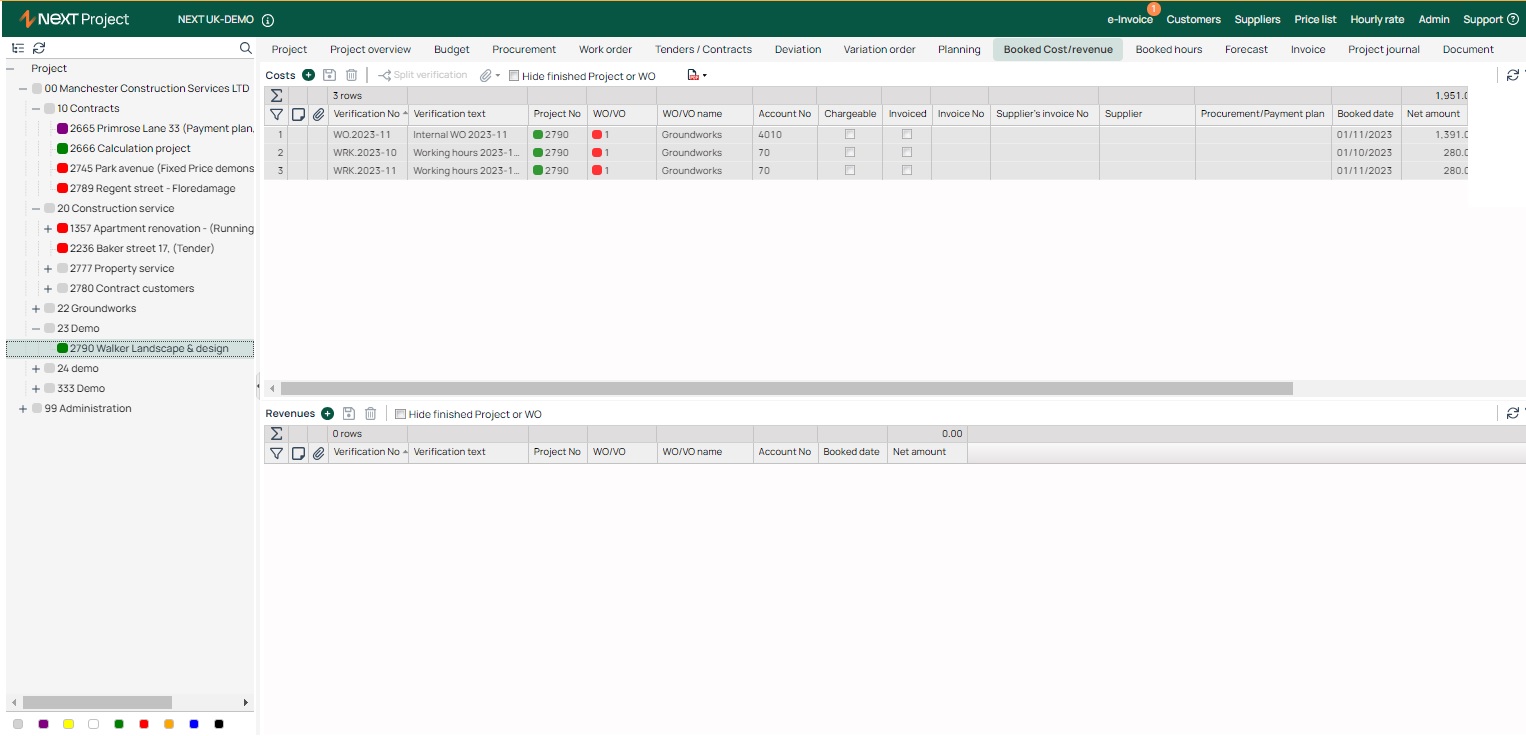Open the Procurement tab
The width and height of the screenshot is (1526, 736).
(524, 49)
